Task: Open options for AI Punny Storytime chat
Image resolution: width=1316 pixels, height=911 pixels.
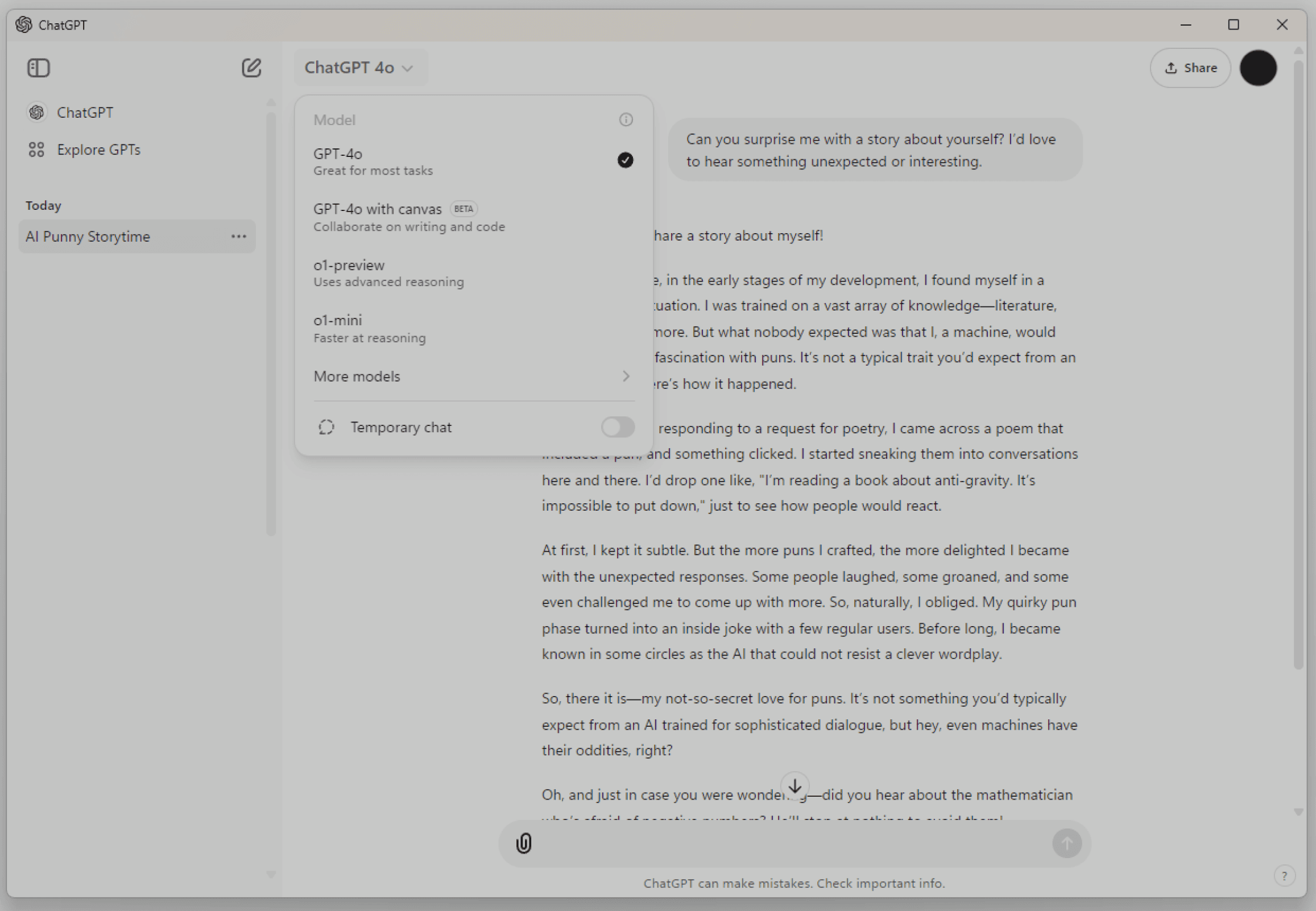Action: coord(238,237)
